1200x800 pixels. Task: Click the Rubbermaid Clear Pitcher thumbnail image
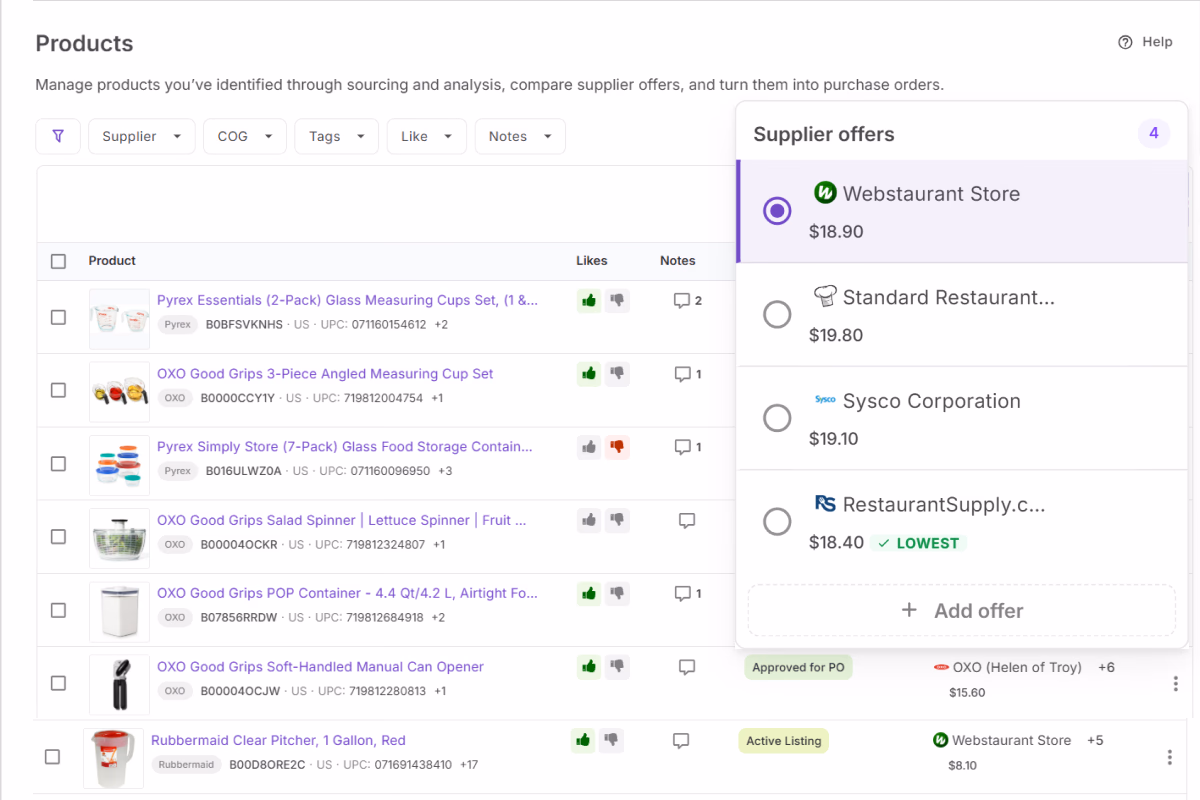(113, 758)
